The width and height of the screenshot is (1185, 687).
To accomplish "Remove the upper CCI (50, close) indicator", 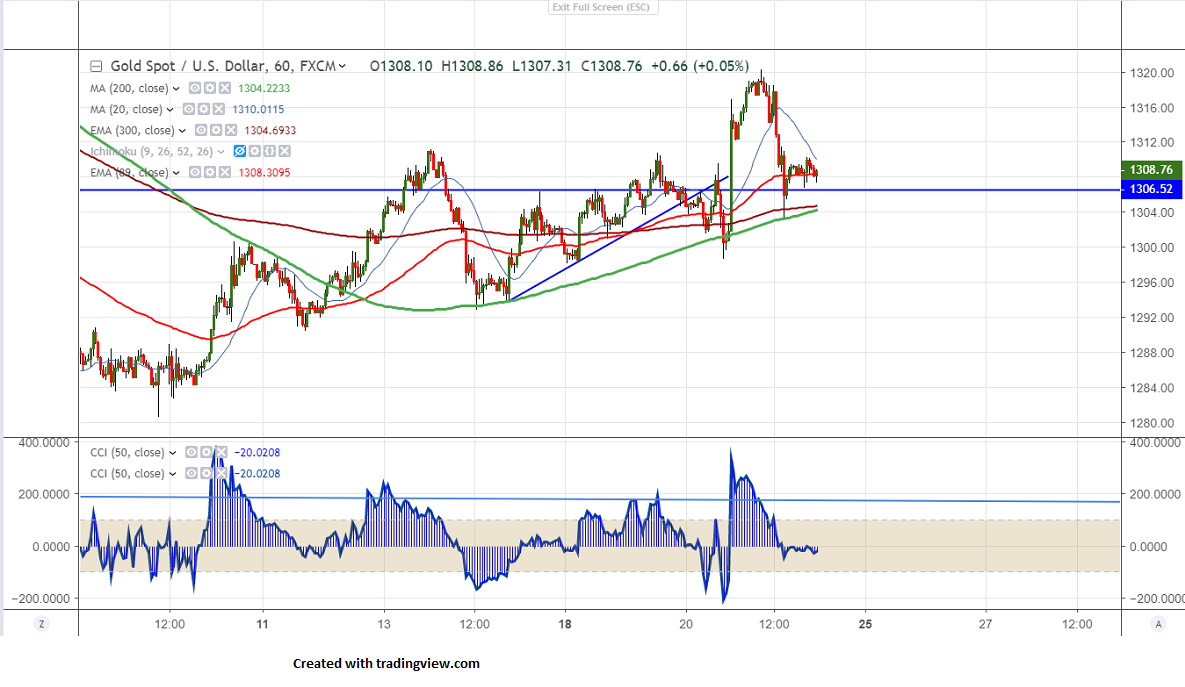I will coord(221,452).
